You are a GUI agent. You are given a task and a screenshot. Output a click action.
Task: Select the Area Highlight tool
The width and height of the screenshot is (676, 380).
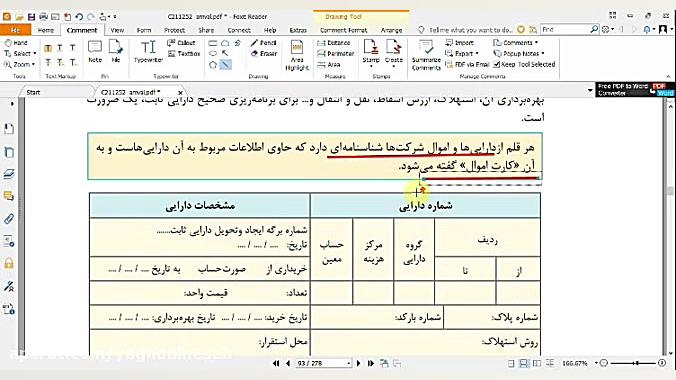pyautogui.click(x=297, y=55)
